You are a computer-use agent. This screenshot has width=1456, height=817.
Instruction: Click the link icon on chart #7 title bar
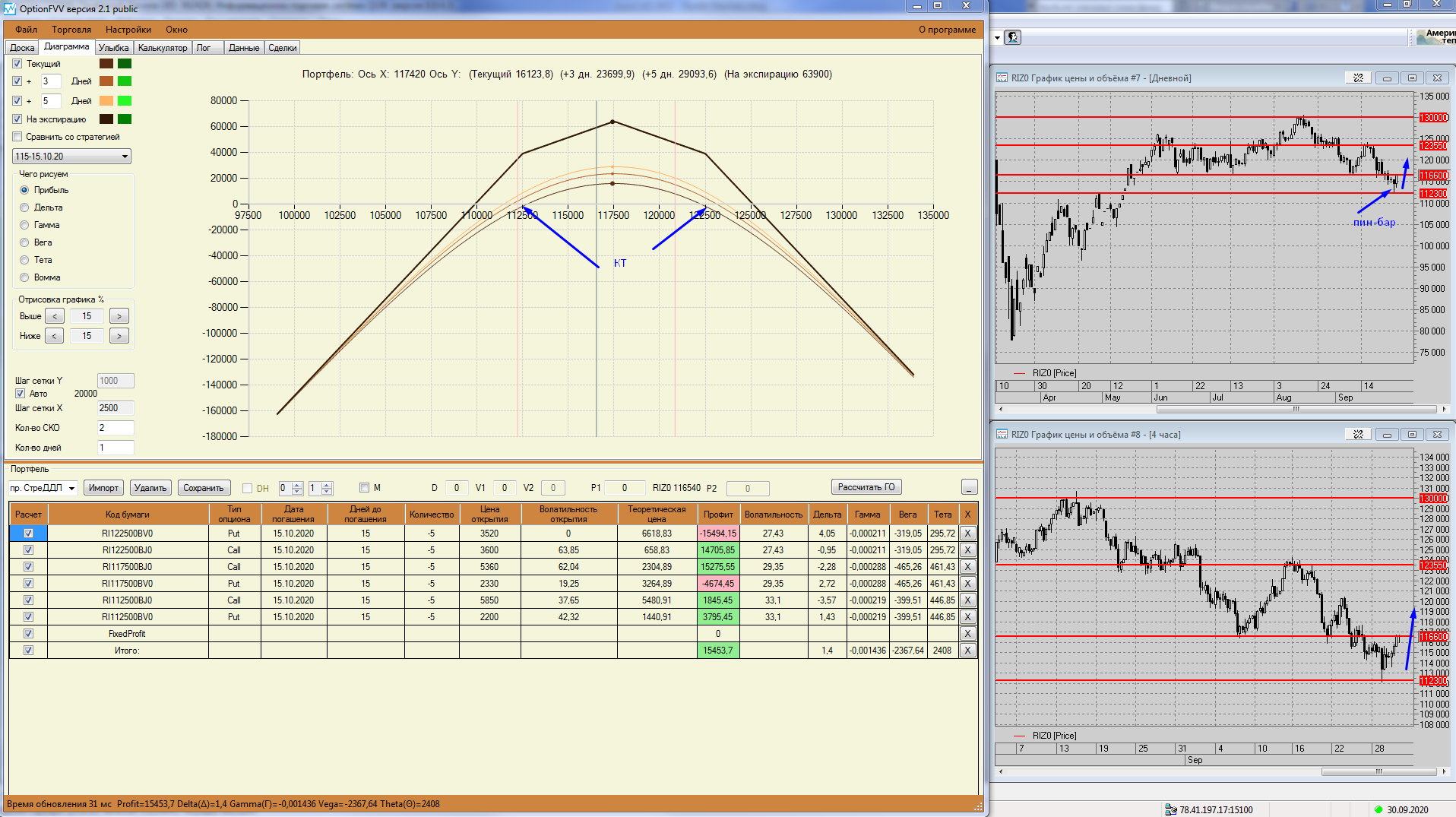coord(1358,78)
